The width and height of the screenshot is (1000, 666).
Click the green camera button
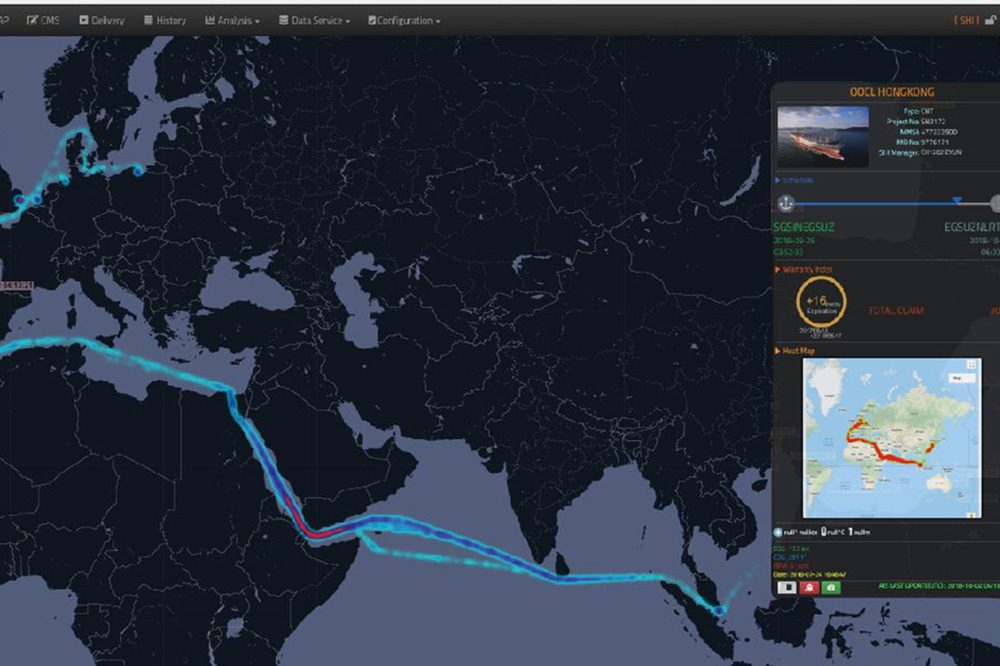[831, 588]
